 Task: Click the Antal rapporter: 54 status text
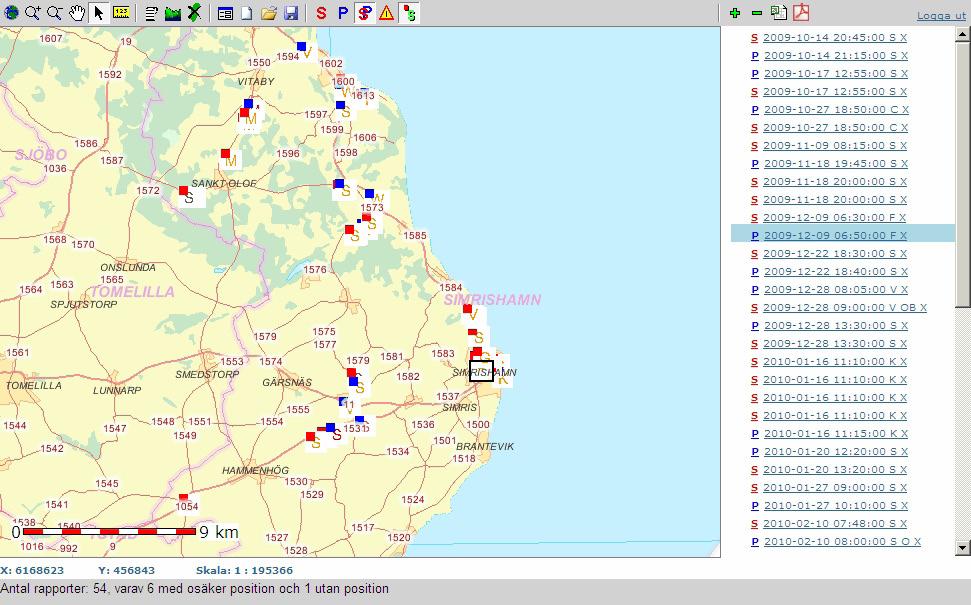click(194, 589)
